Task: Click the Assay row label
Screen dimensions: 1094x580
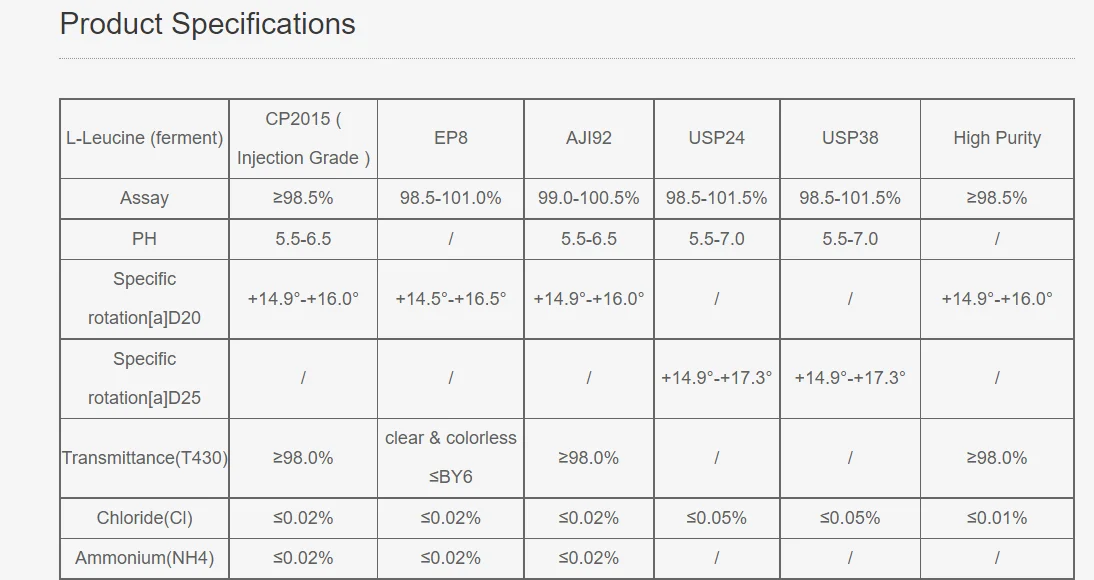Action: coord(144,198)
